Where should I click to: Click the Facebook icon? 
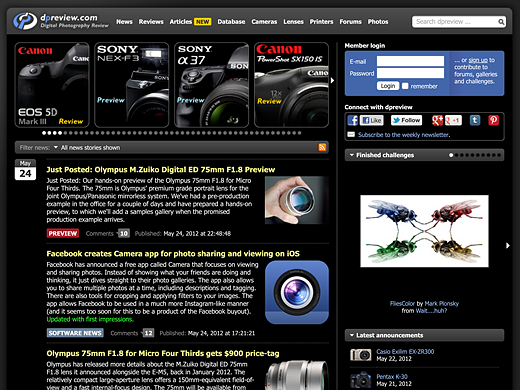(352, 120)
